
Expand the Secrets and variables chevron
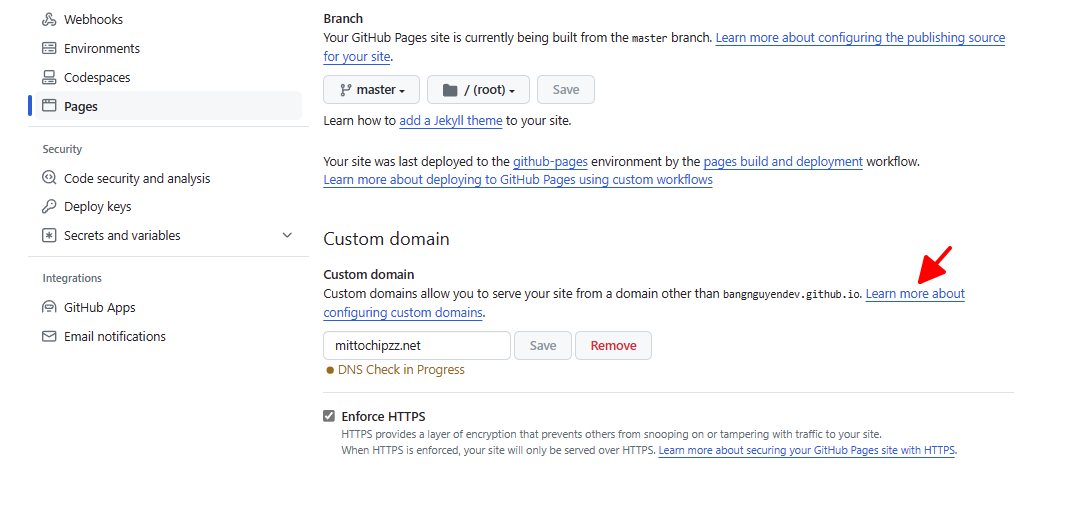point(287,235)
